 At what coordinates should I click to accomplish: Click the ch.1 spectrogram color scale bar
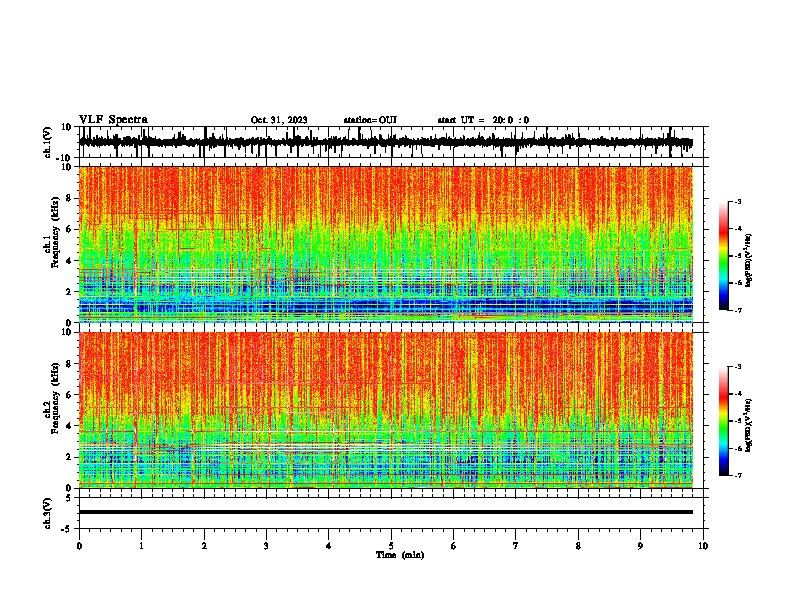723,256
